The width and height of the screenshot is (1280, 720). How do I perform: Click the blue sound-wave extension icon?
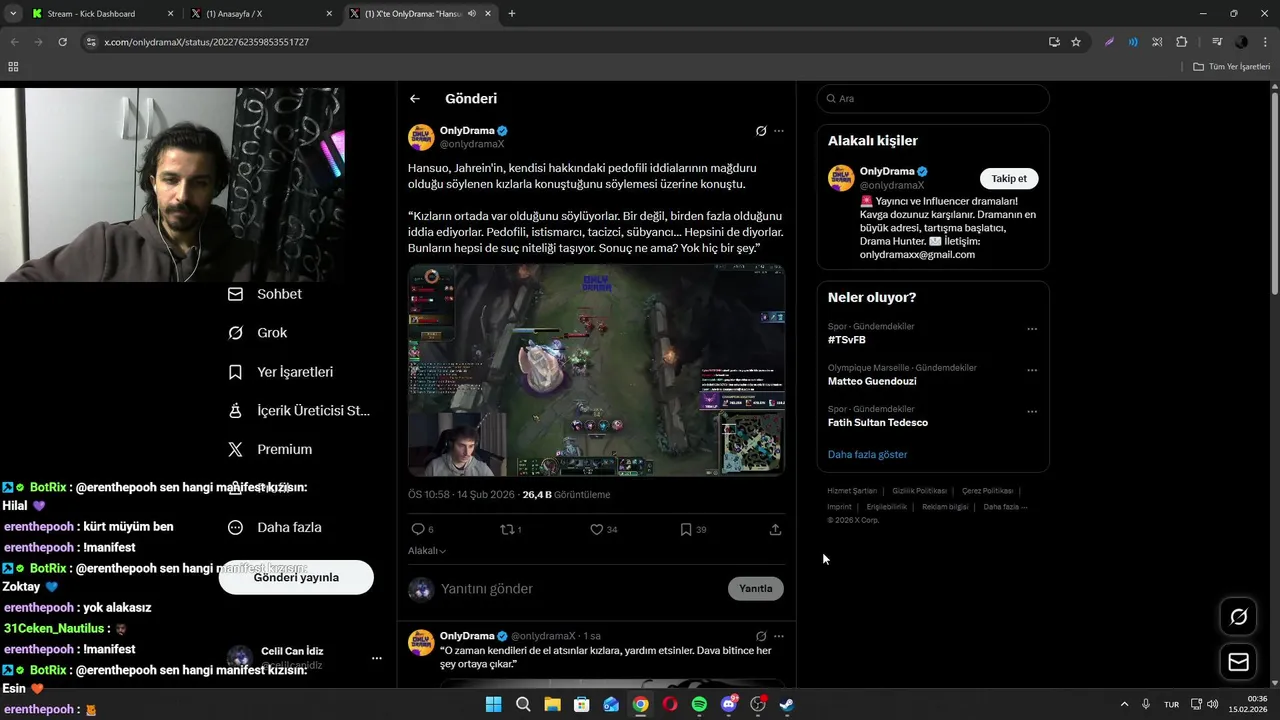pos(1133,42)
